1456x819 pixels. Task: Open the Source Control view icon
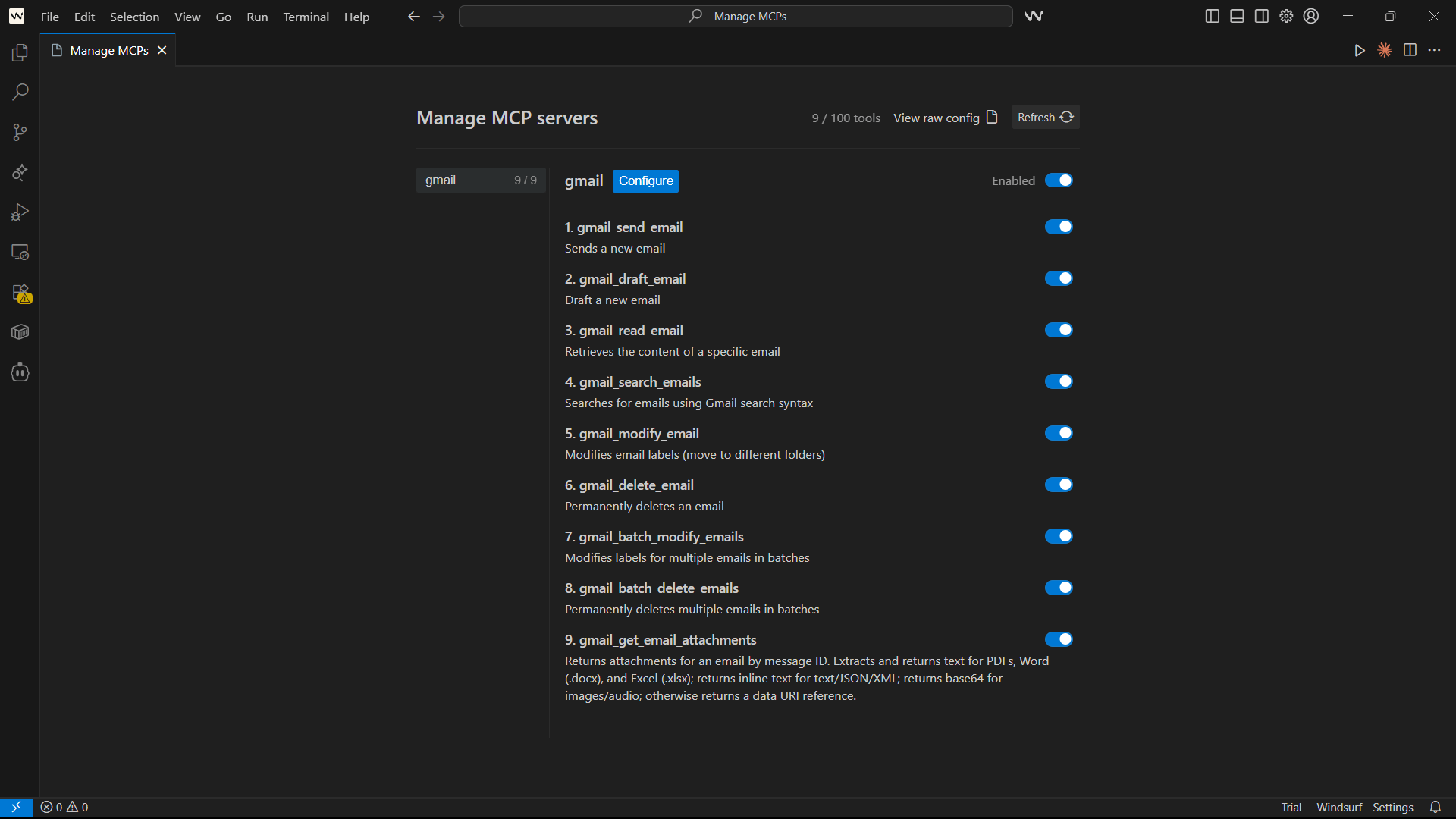[20, 132]
